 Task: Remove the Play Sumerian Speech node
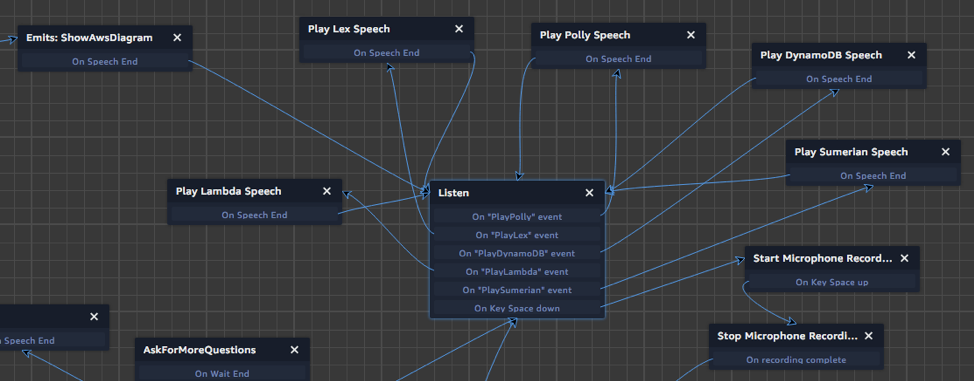click(945, 152)
